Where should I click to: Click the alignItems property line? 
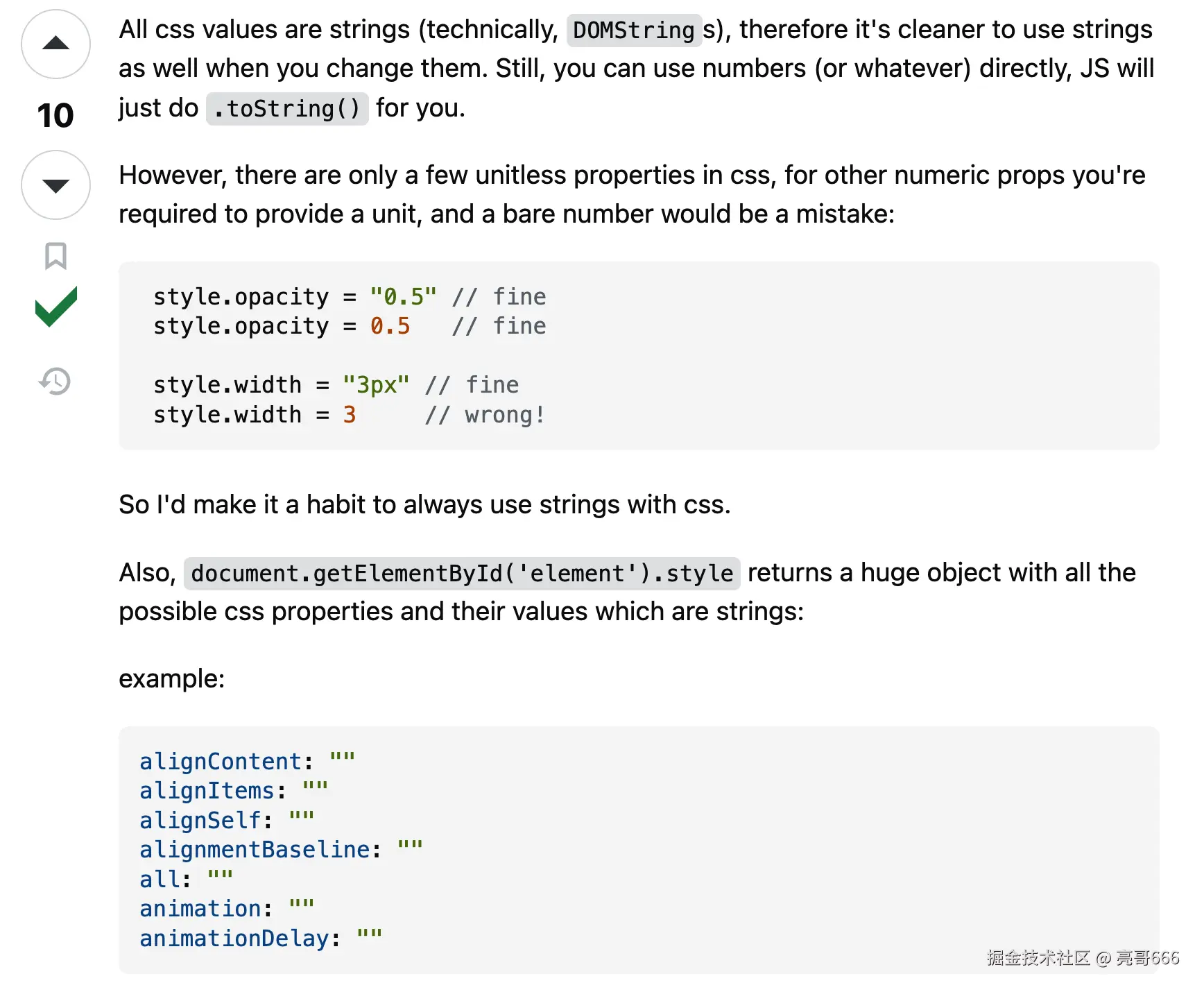[233, 791]
